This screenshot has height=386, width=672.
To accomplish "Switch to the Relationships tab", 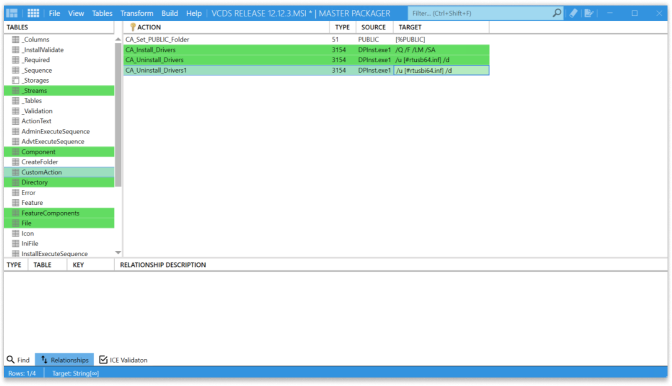I will (x=65, y=360).
